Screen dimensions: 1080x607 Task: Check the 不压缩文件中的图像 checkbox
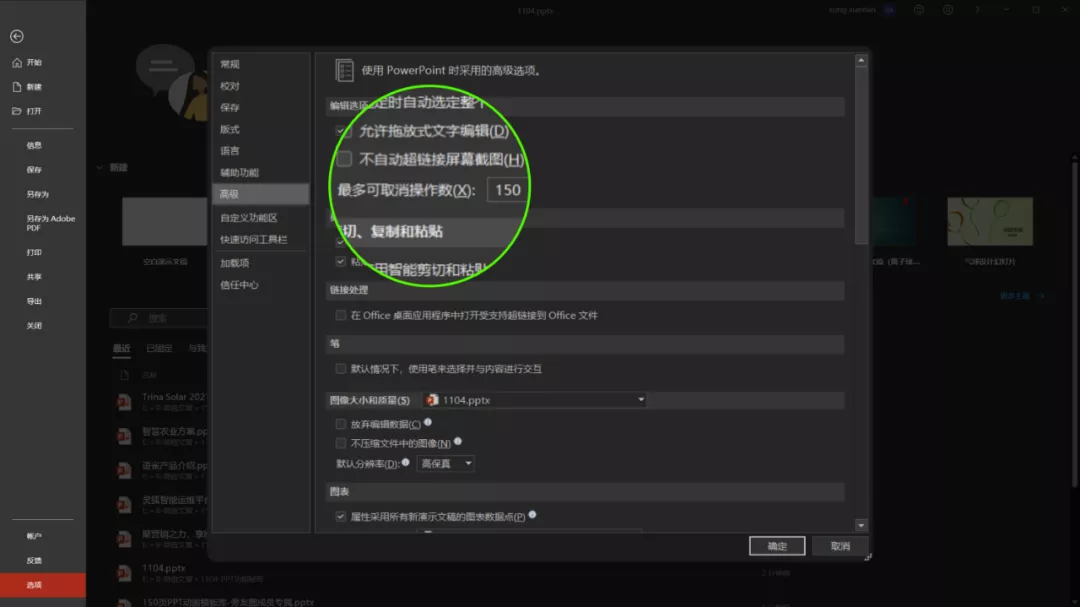341,444
